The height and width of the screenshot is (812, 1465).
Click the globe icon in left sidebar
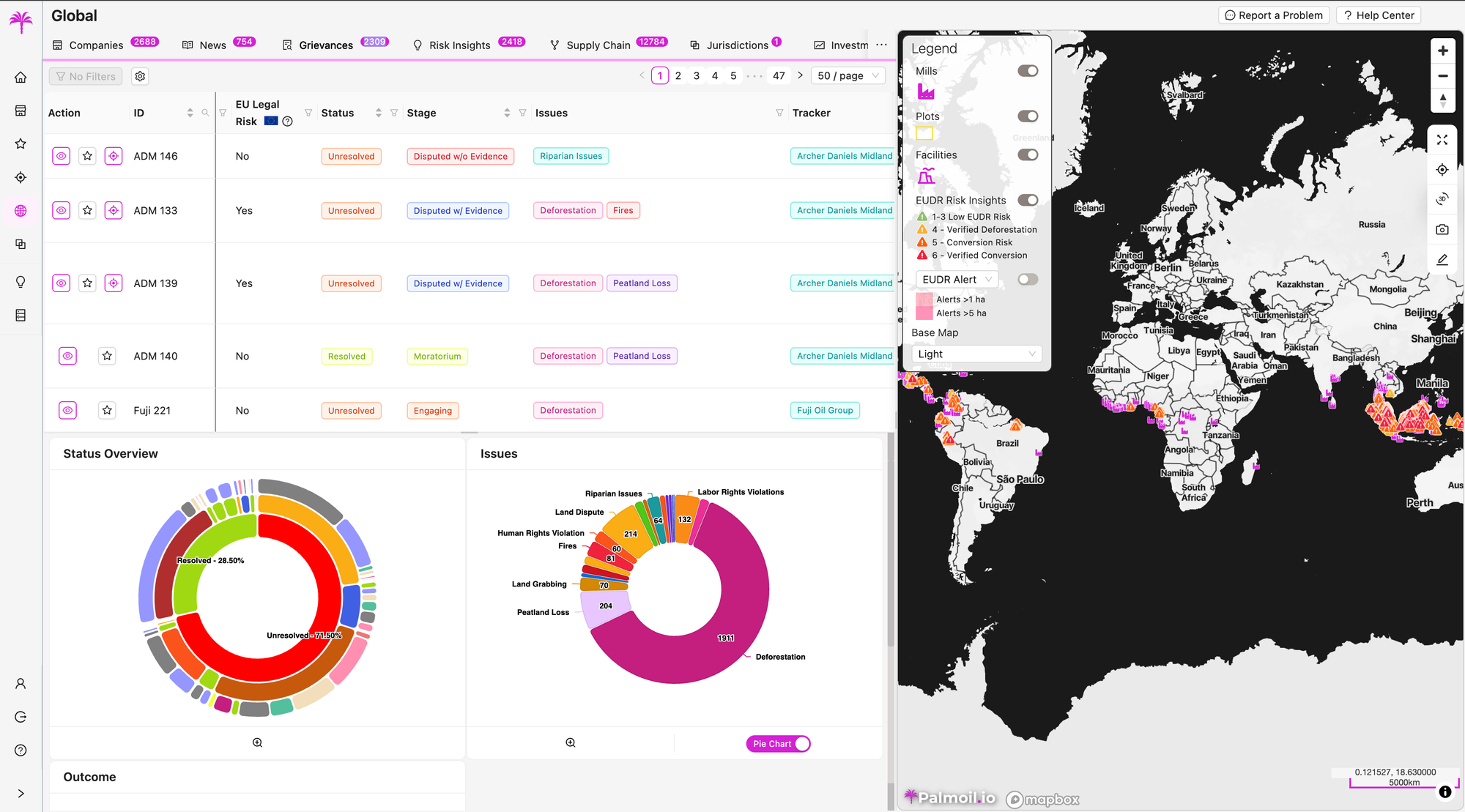tap(21, 211)
